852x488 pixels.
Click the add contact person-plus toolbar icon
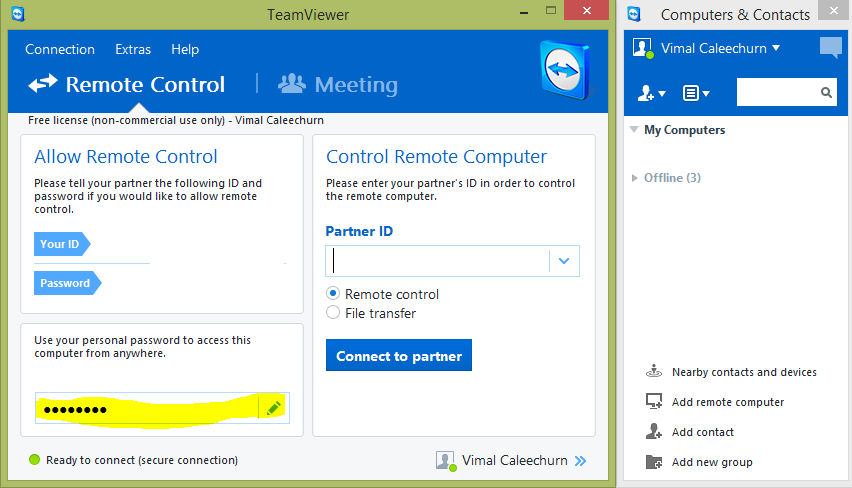[x=651, y=93]
